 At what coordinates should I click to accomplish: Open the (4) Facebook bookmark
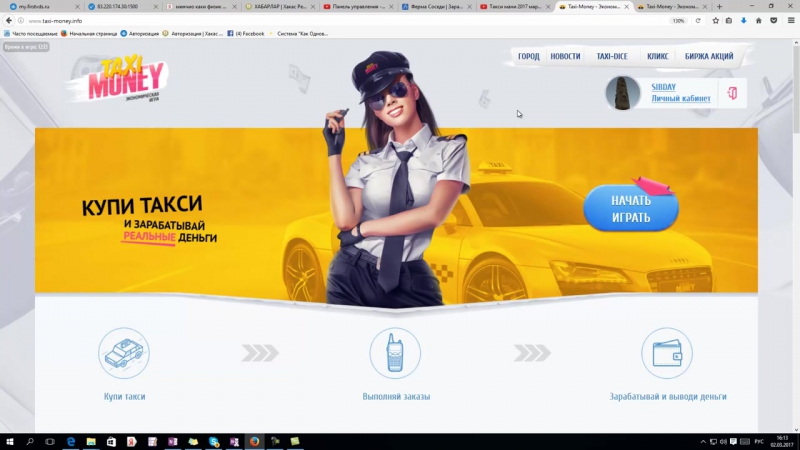(245, 34)
